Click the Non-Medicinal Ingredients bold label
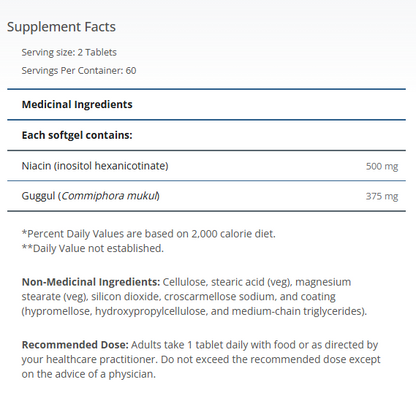The height and width of the screenshot is (393, 416). [x=91, y=282]
